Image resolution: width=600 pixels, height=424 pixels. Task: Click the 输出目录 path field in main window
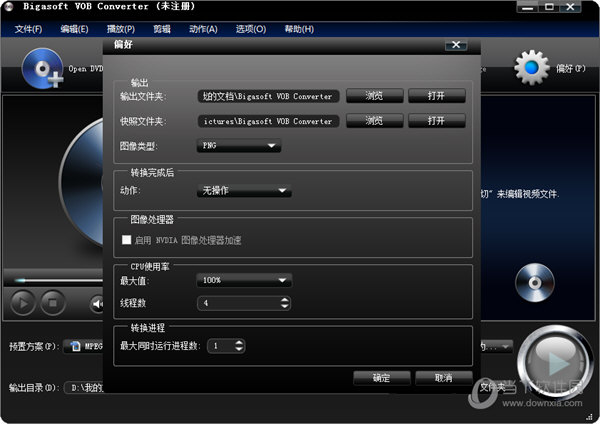[84, 388]
